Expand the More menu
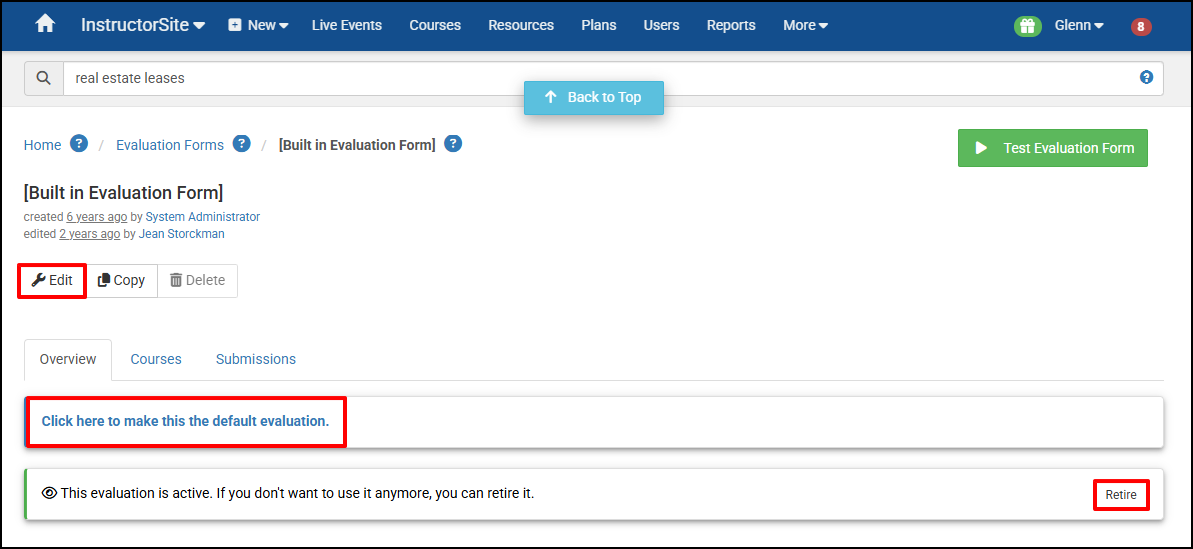Viewport: 1193px width, 549px height. pos(806,25)
